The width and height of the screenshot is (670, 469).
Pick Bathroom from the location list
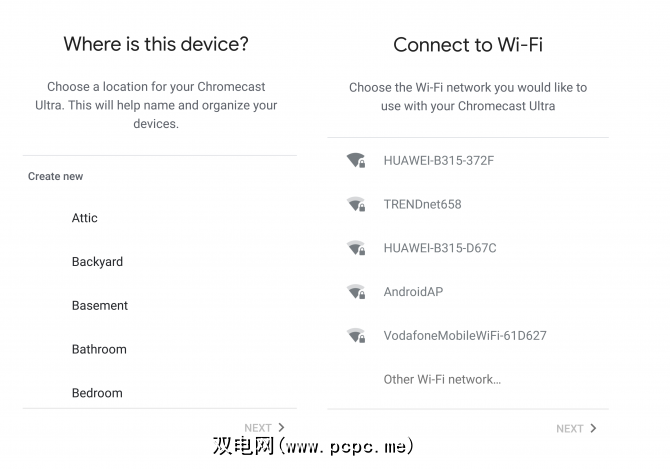click(x=99, y=350)
